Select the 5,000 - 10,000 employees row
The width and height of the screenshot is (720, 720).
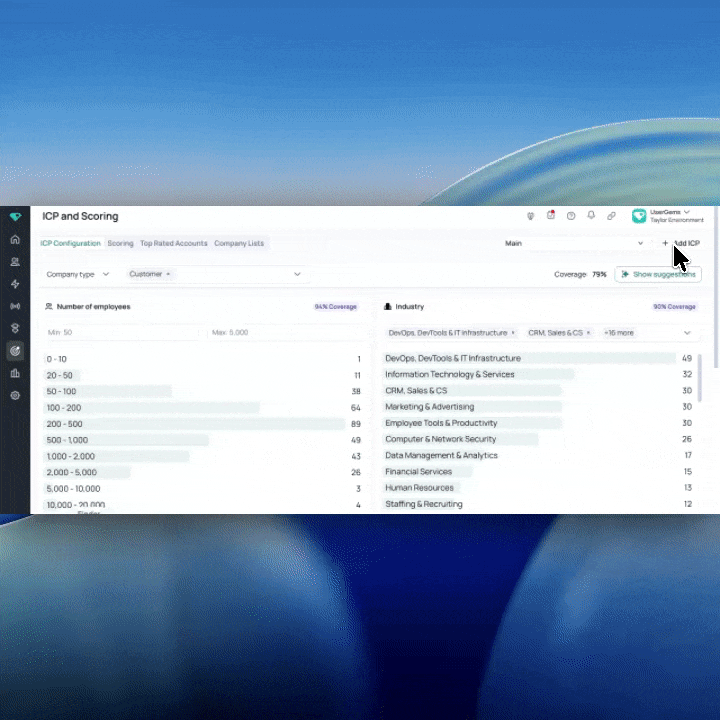tap(203, 489)
